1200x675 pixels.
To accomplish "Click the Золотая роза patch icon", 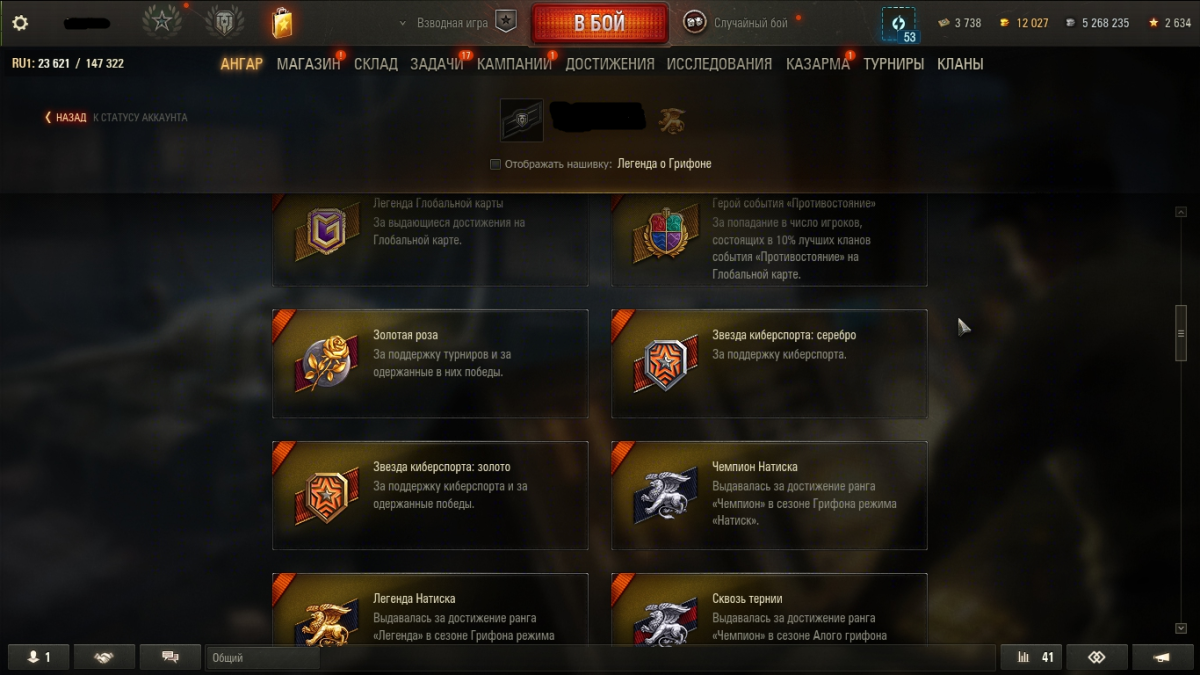I will pos(323,363).
